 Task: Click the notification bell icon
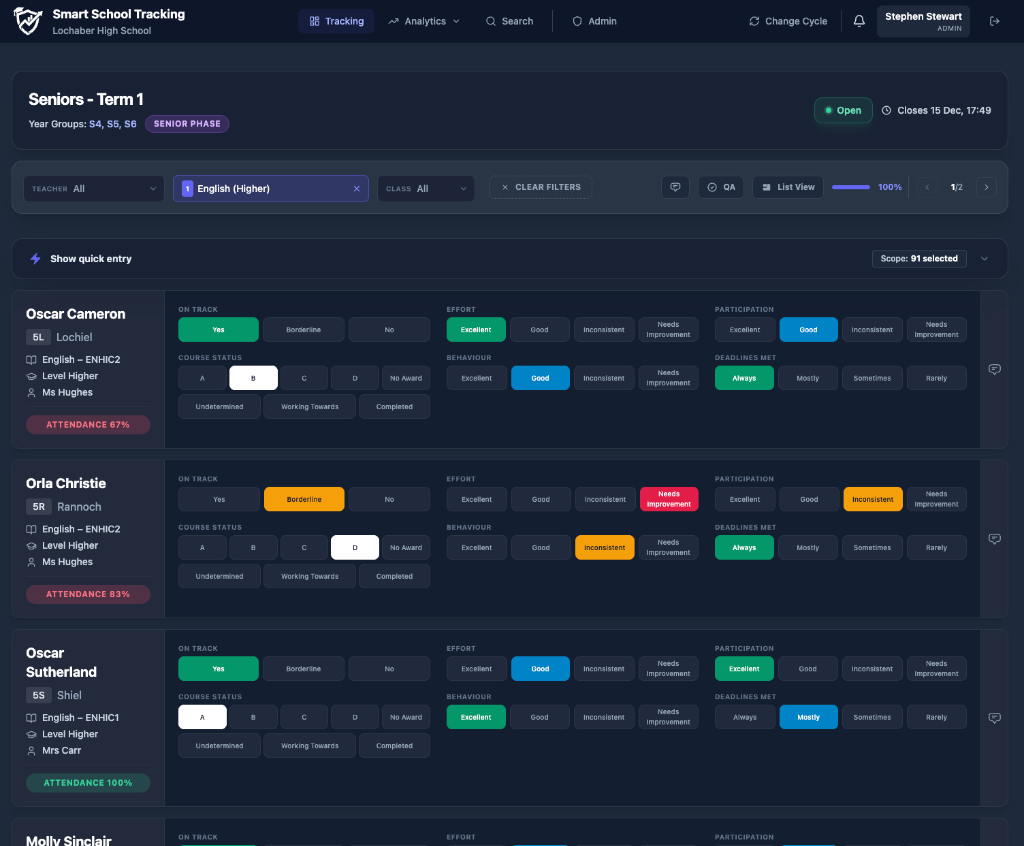click(x=859, y=21)
